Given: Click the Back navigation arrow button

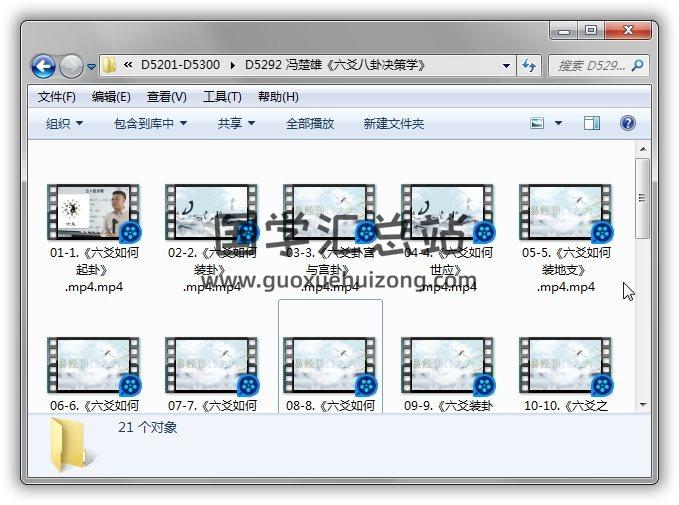Looking at the screenshot, I should point(43,67).
